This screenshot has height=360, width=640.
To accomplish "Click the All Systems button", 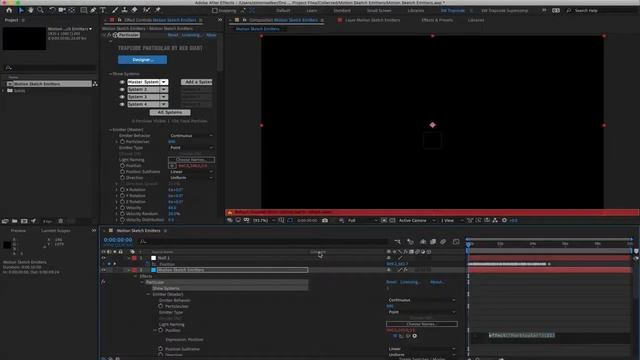I will [170, 112].
